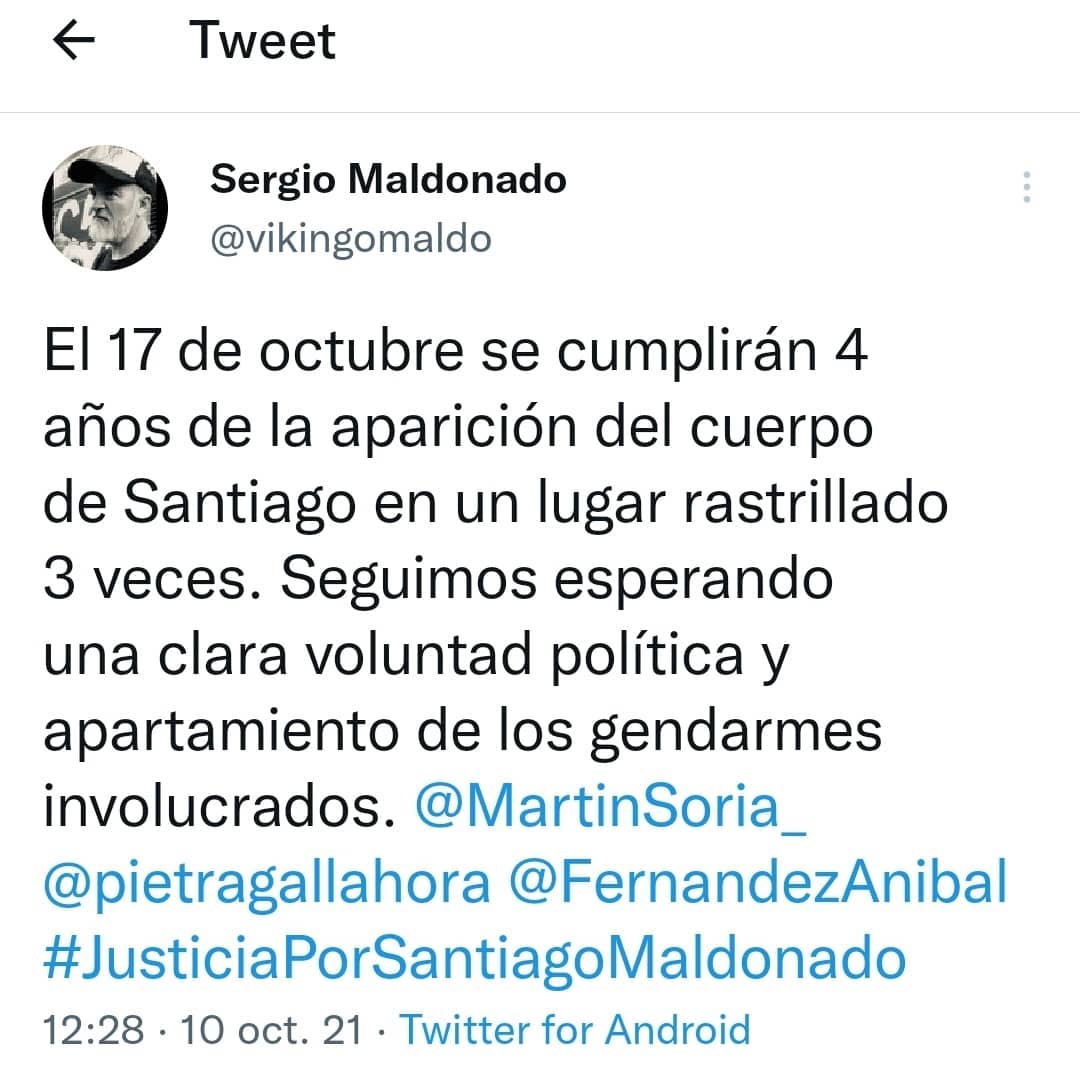The height and width of the screenshot is (1080, 1080).
Task: Open the @pietragallahora mention
Action: [267, 882]
